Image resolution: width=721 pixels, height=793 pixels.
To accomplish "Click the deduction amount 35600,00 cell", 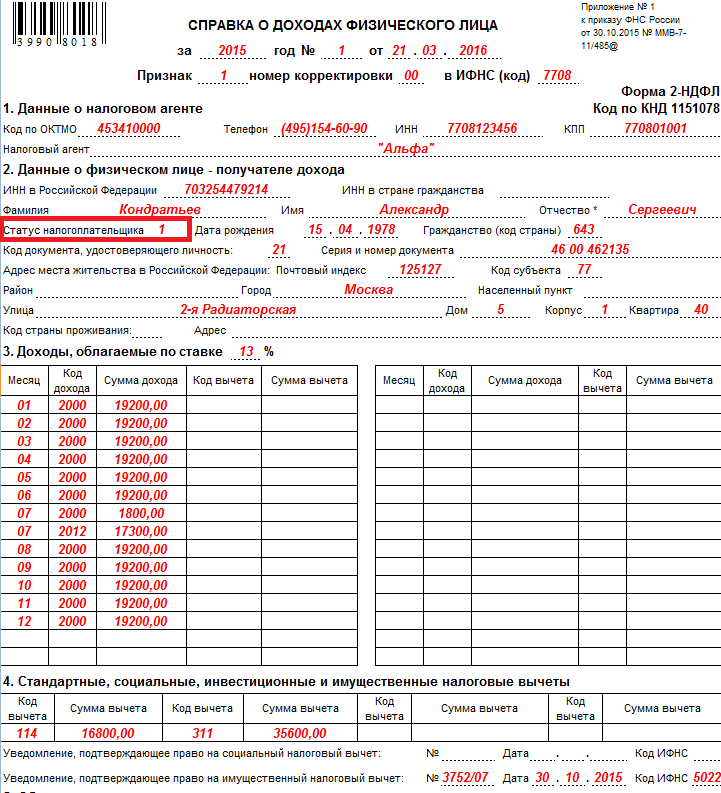I will [299, 733].
